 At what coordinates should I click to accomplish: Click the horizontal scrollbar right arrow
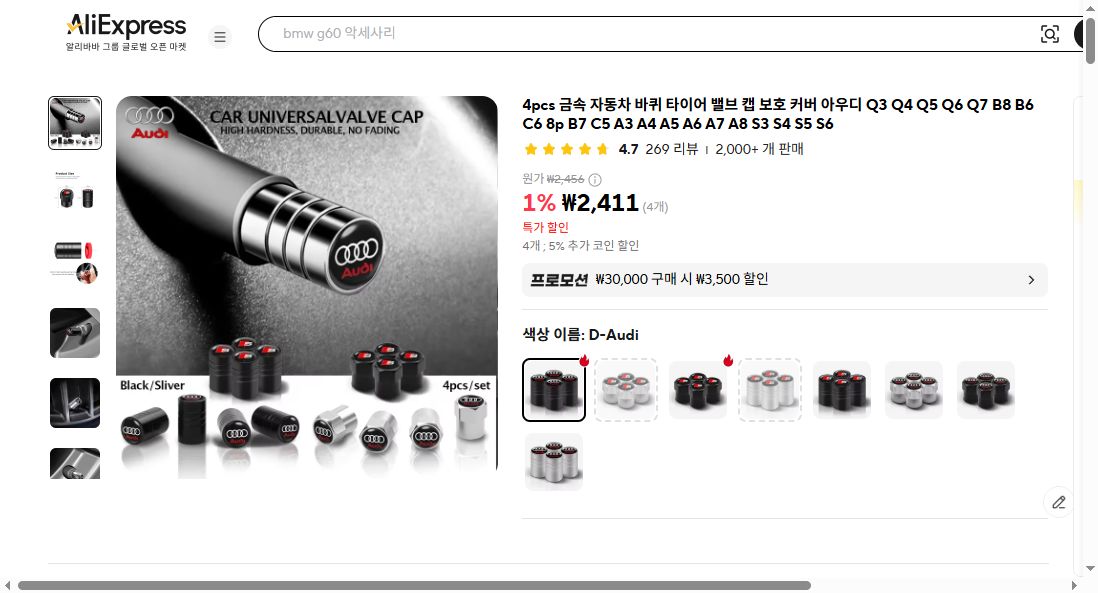tap(1074, 585)
